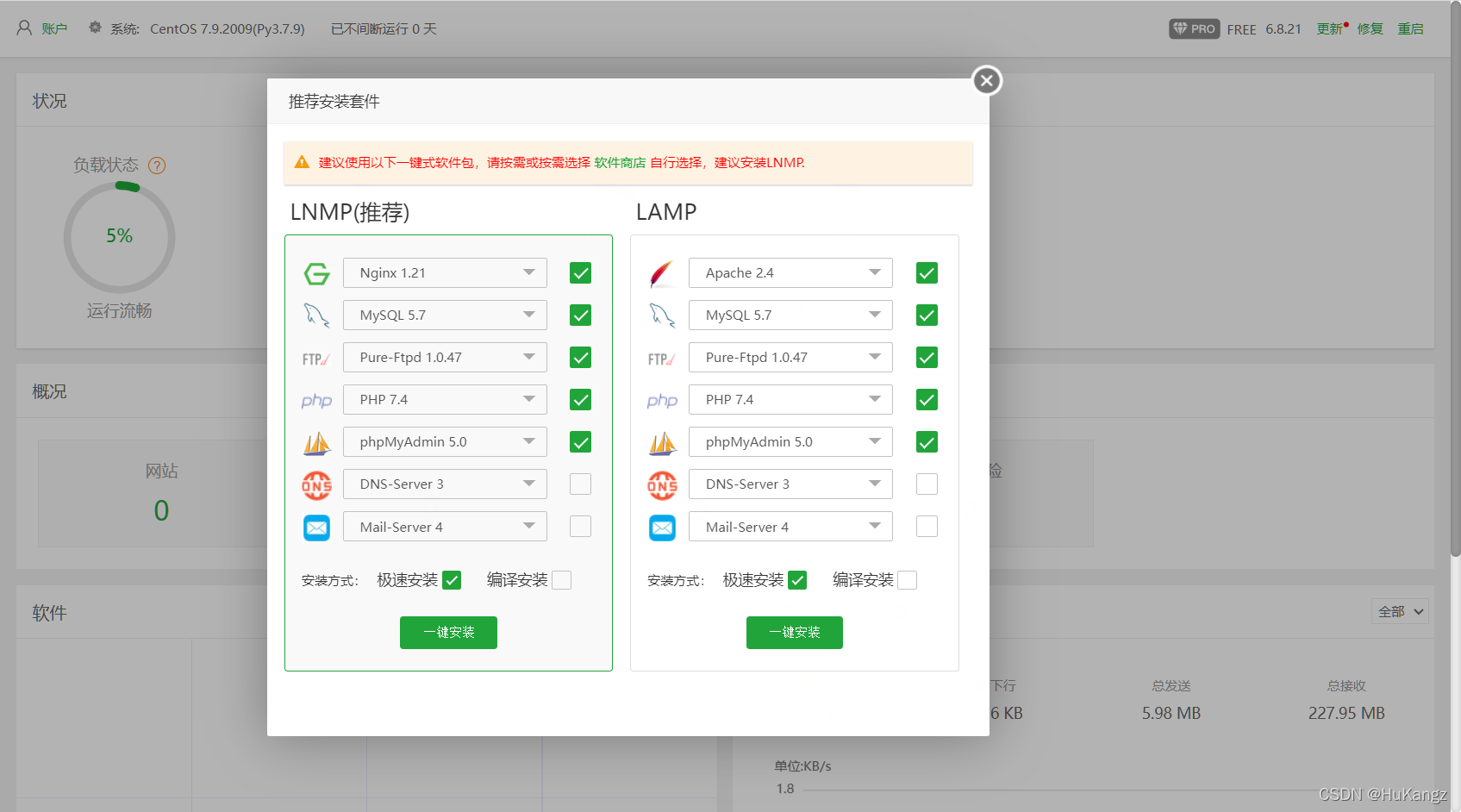Image resolution: width=1461 pixels, height=812 pixels.
Task: Uncheck MySQL 5.7 in LNMP
Action: coord(580,315)
